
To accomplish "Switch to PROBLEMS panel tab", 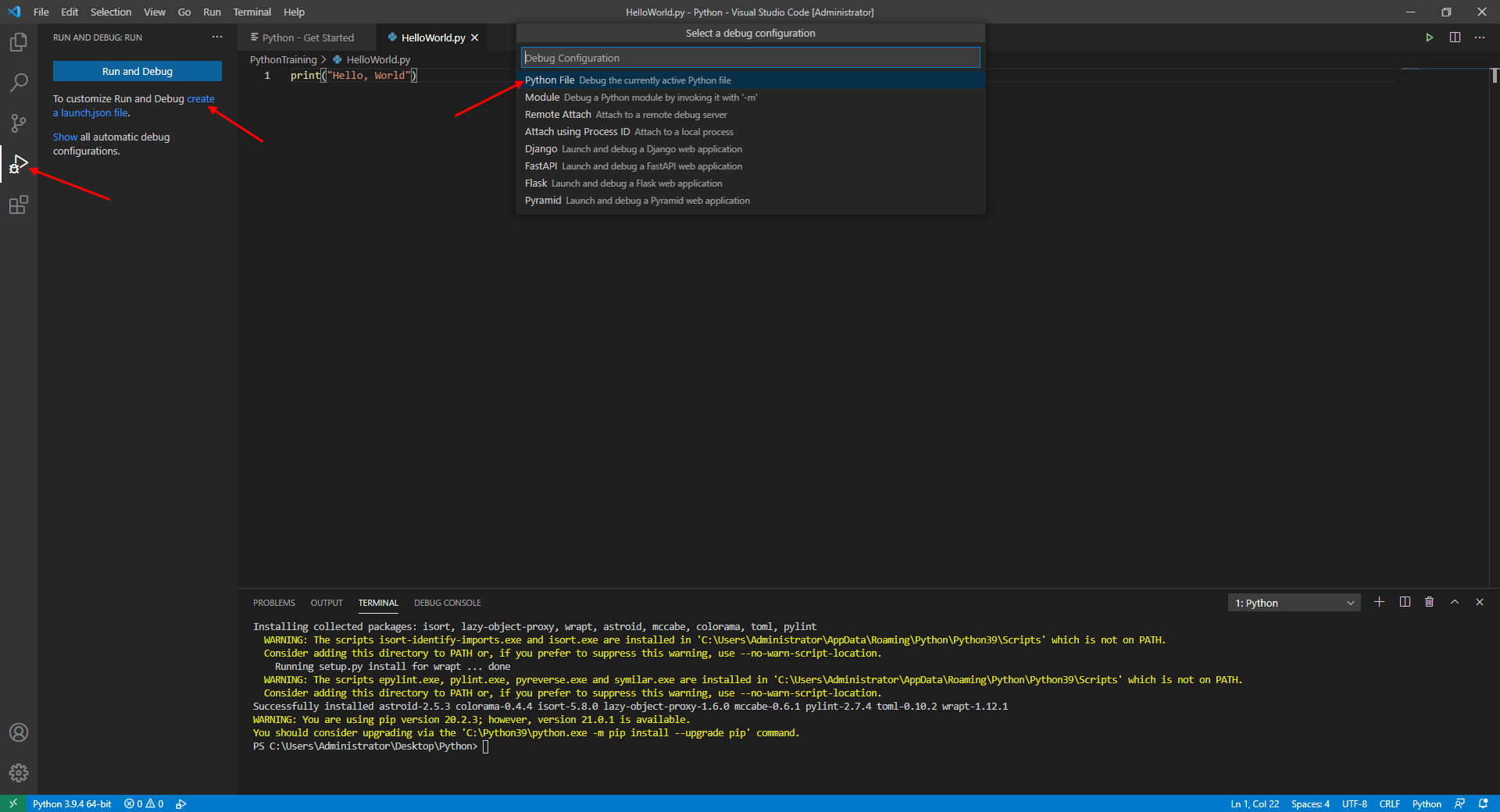I will click(274, 603).
